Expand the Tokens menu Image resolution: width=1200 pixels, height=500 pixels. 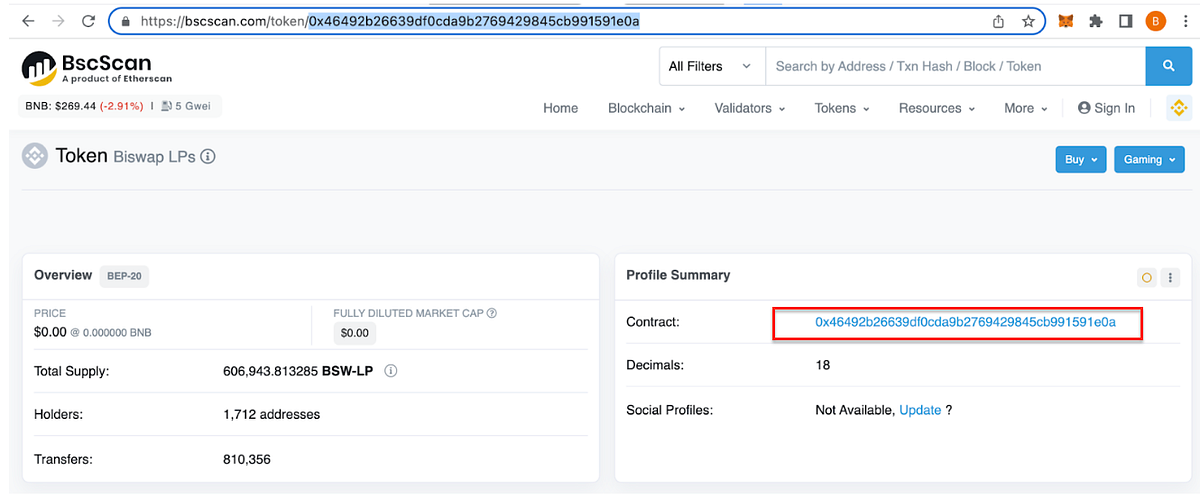[x=842, y=108]
